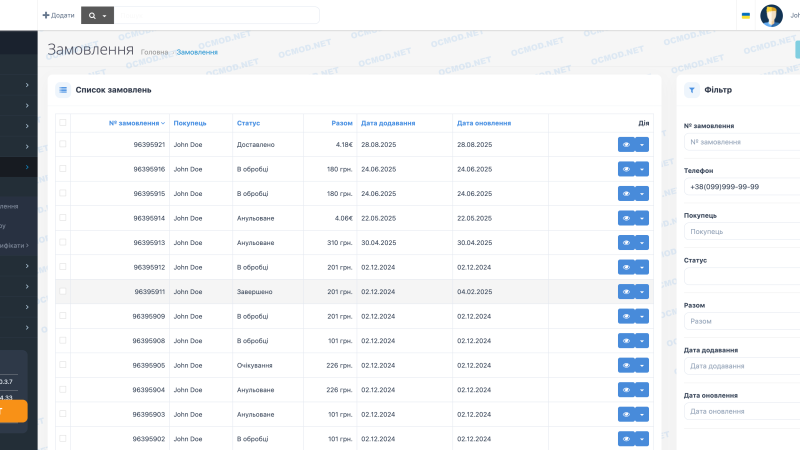The height and width of the screenshot is (450, 800).
Task: Check the box for order 96395914
Action: (x=63, y=217)
